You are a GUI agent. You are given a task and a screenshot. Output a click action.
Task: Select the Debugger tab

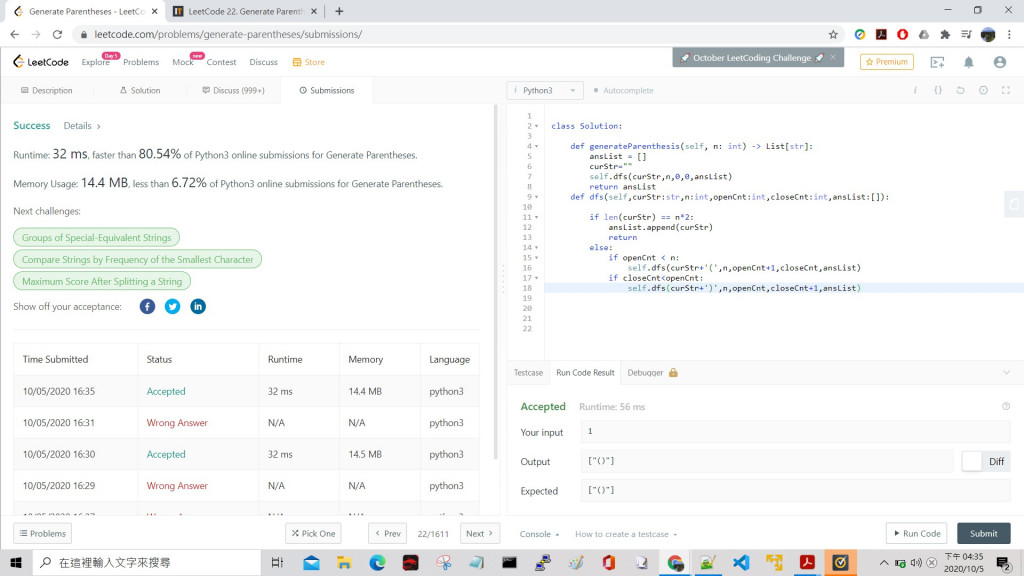[652, 372]
